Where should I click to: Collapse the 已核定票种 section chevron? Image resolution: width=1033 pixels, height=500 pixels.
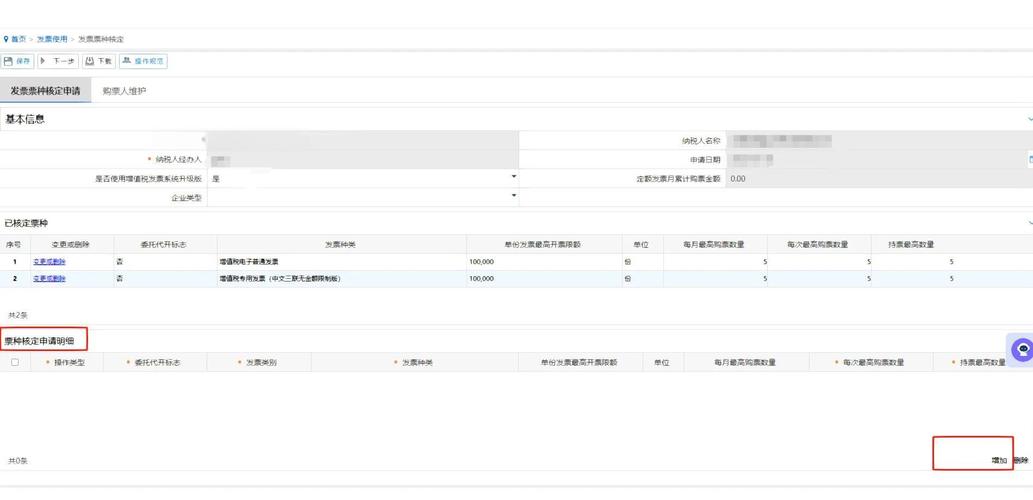click(x=1029, y=223)
